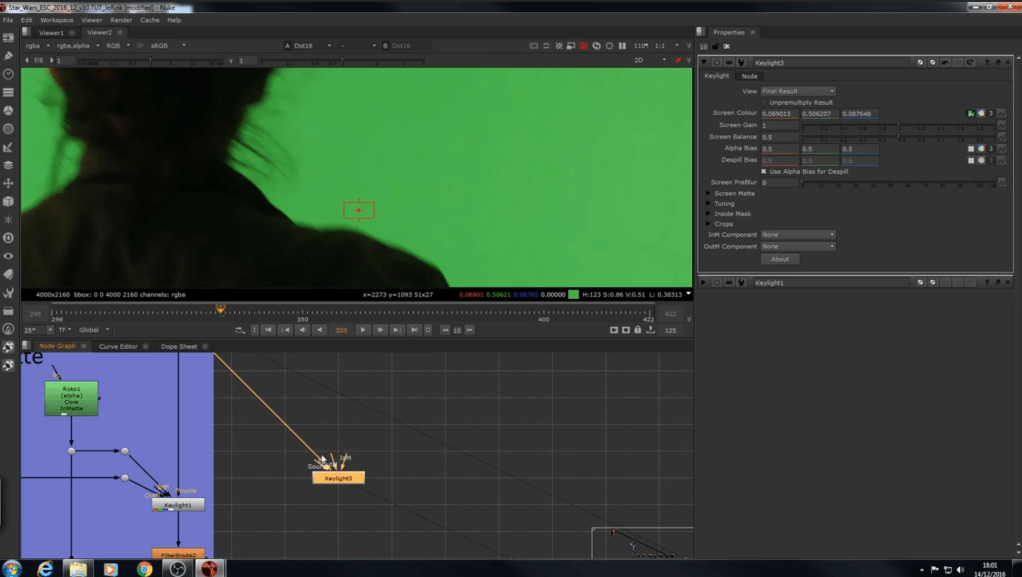Uncheck Use Alpha Bias for Despill
The height and width of the screenshot is (577, 1022).
pos(765,171)
